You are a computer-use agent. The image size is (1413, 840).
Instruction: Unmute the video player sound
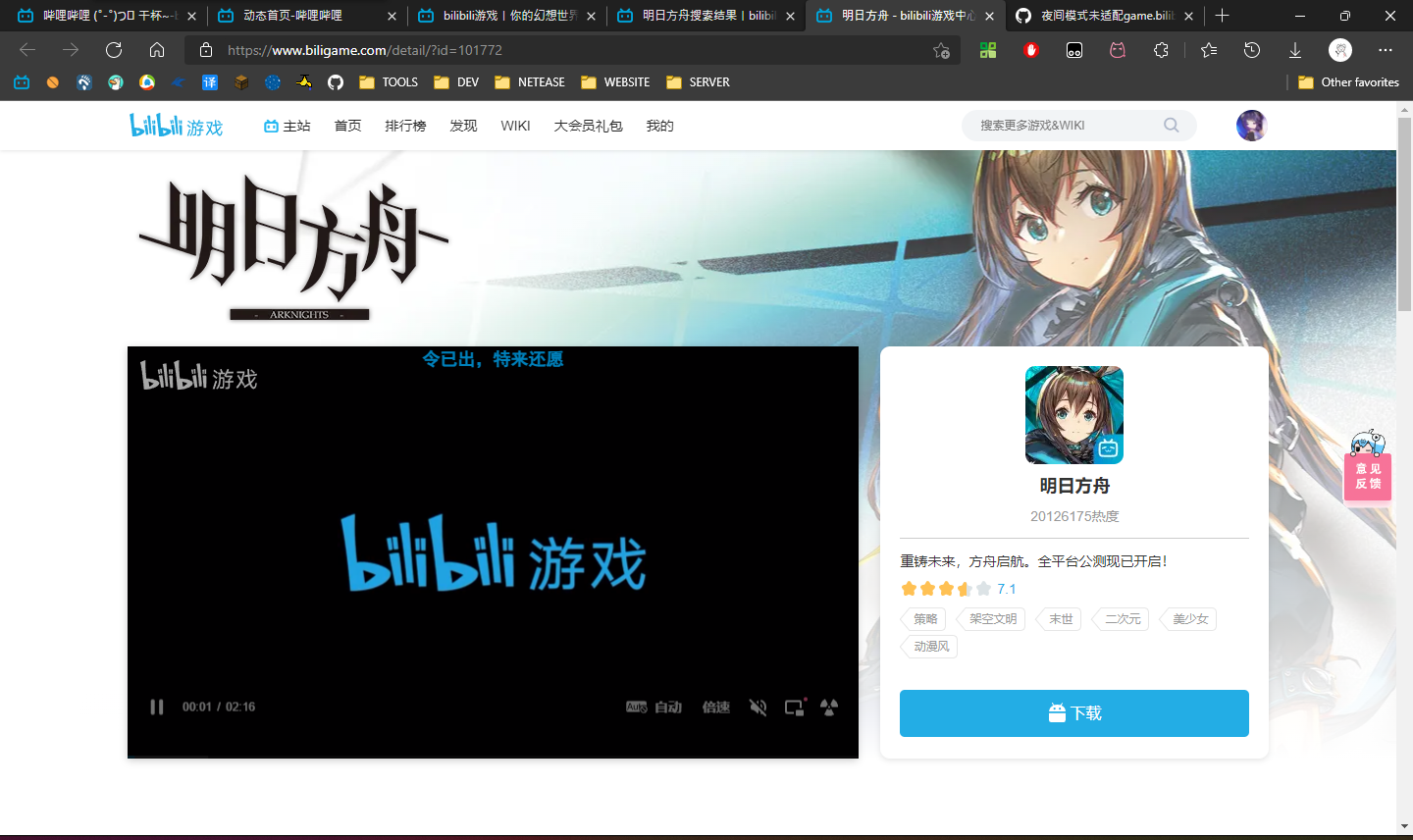tap(757, 707)
